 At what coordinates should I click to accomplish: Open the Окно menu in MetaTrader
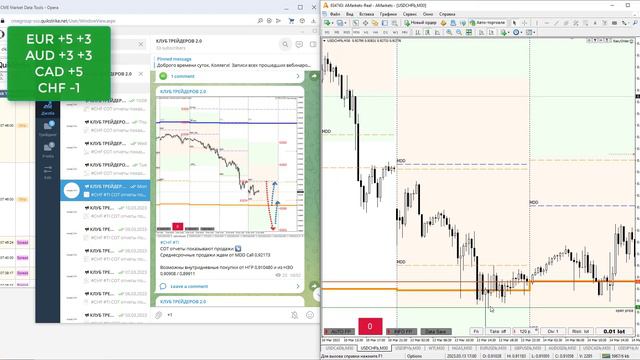428,14
